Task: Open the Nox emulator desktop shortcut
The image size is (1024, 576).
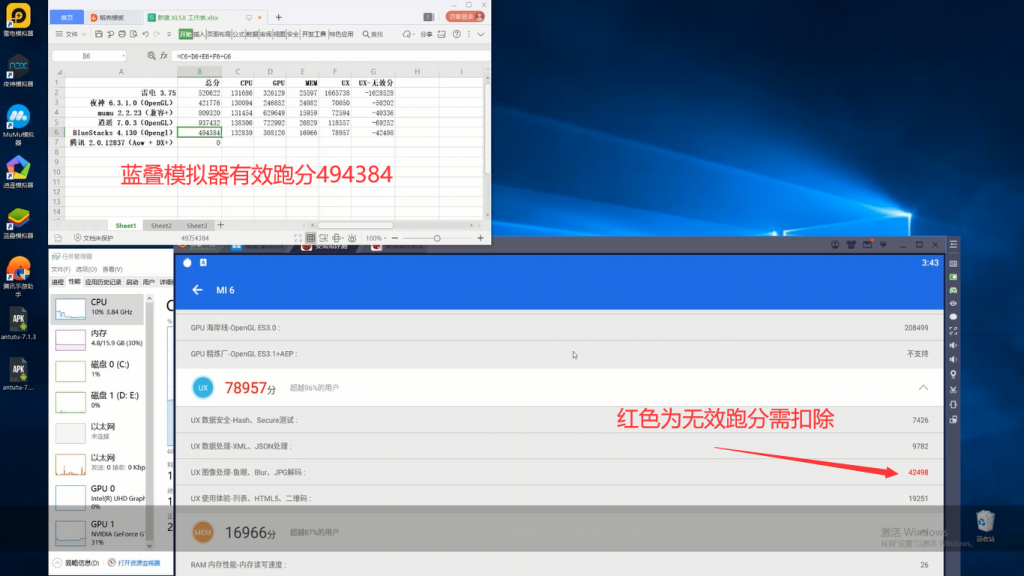Action: (18, 71)
